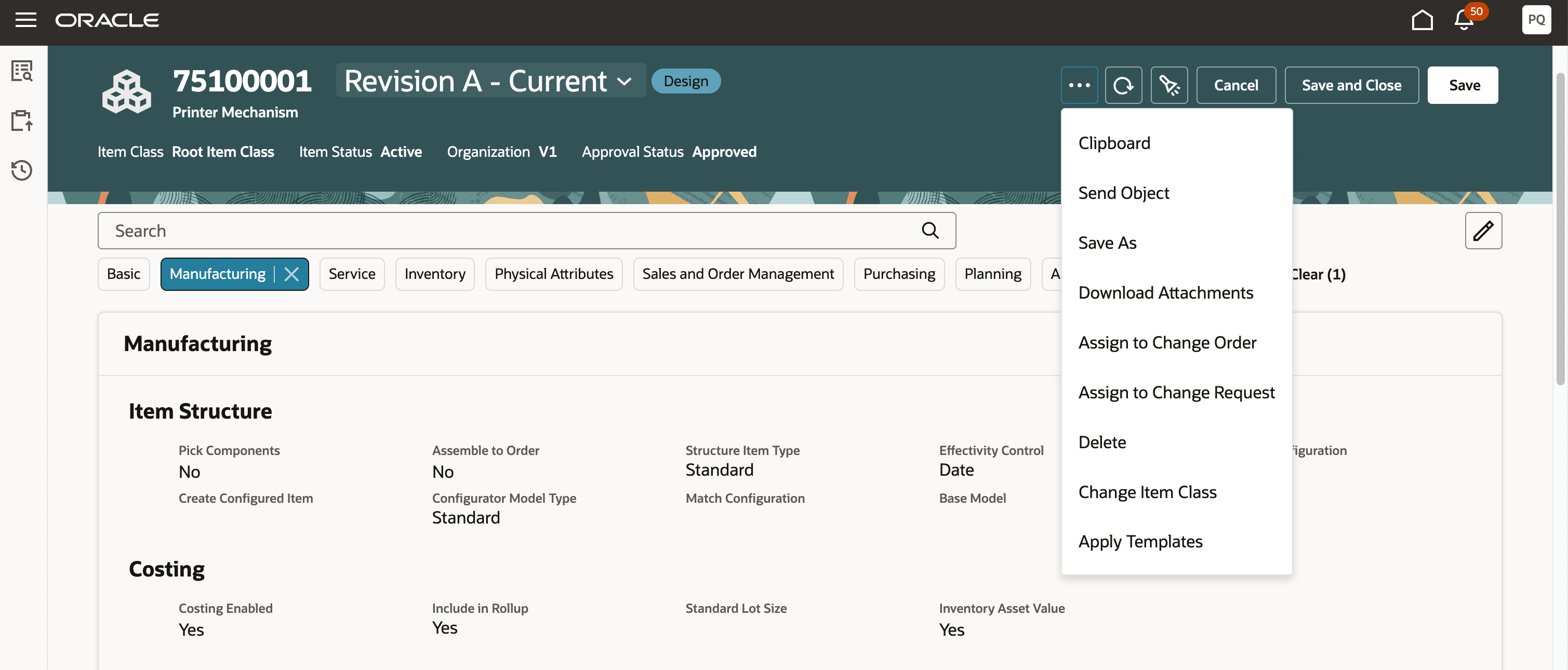Open the PQ user profile menu
This screenshot has height=670, width=1568.
(x=1536, y=20)
